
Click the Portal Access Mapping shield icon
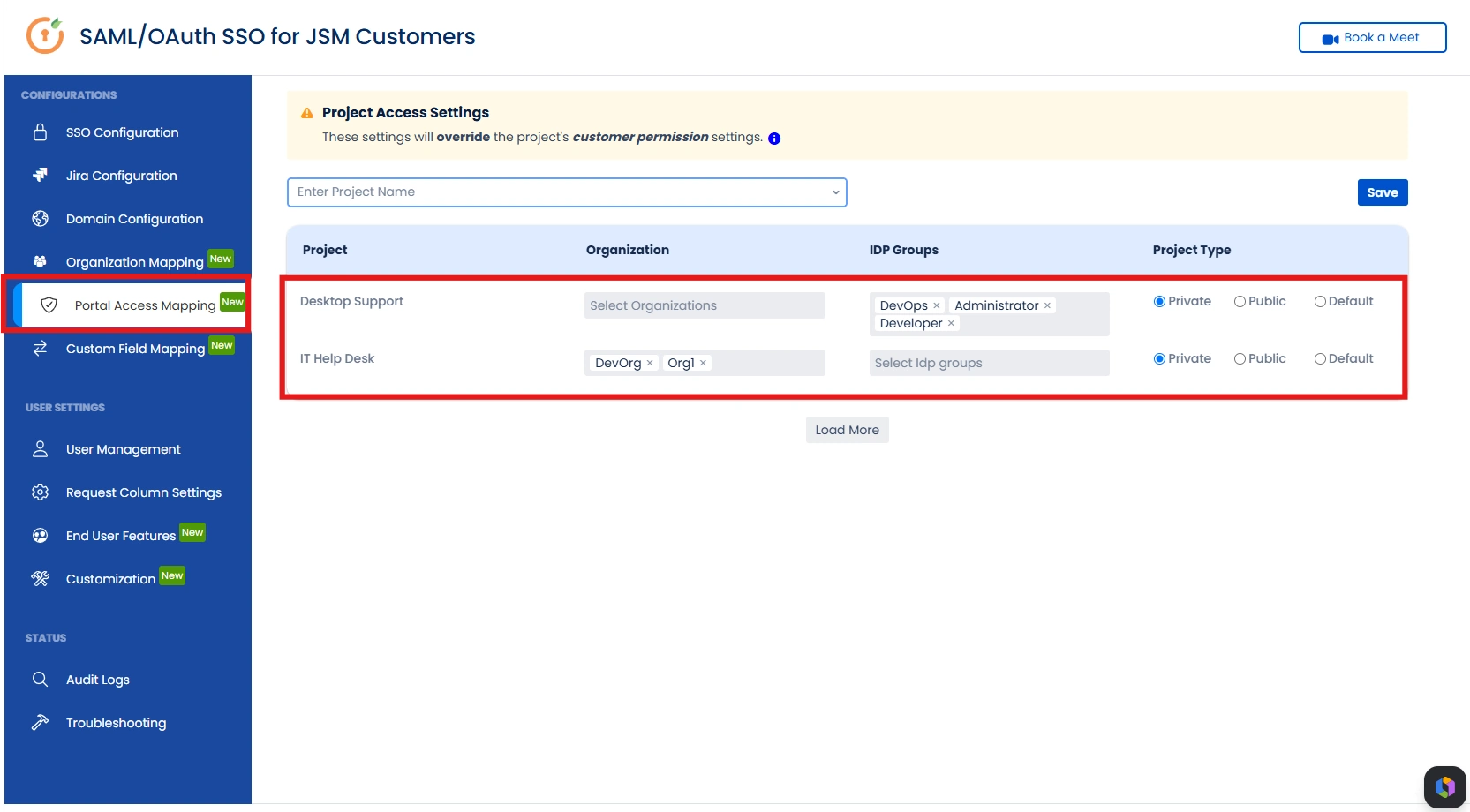pos(49,304)
